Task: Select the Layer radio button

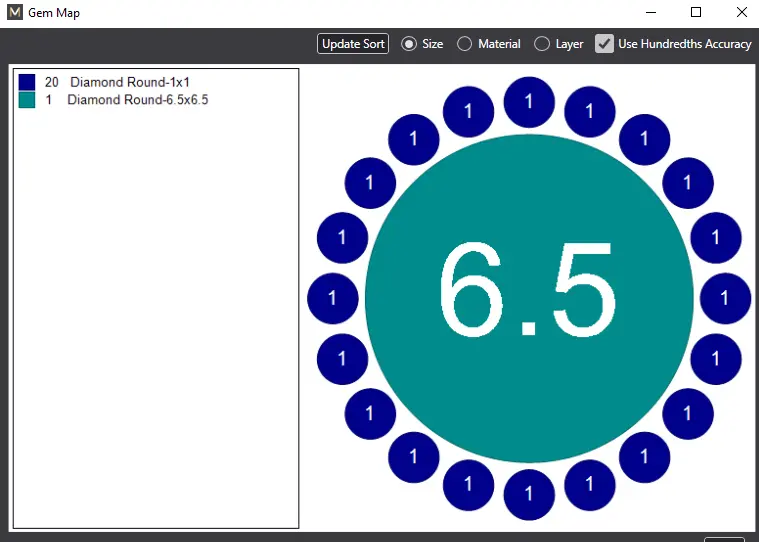Action: [x=542, y=44]
